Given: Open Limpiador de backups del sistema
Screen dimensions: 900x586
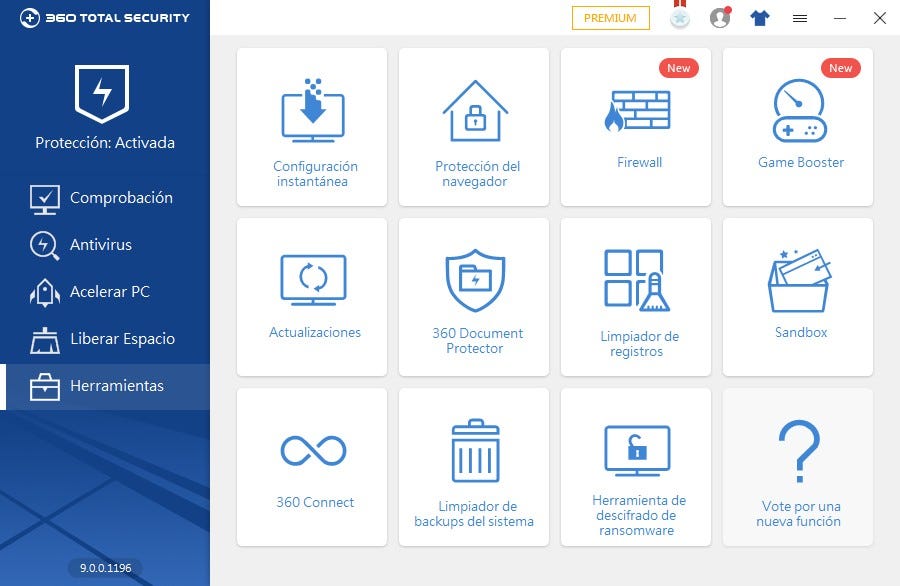Looking at the screenshot, I should tap(474, 465).
